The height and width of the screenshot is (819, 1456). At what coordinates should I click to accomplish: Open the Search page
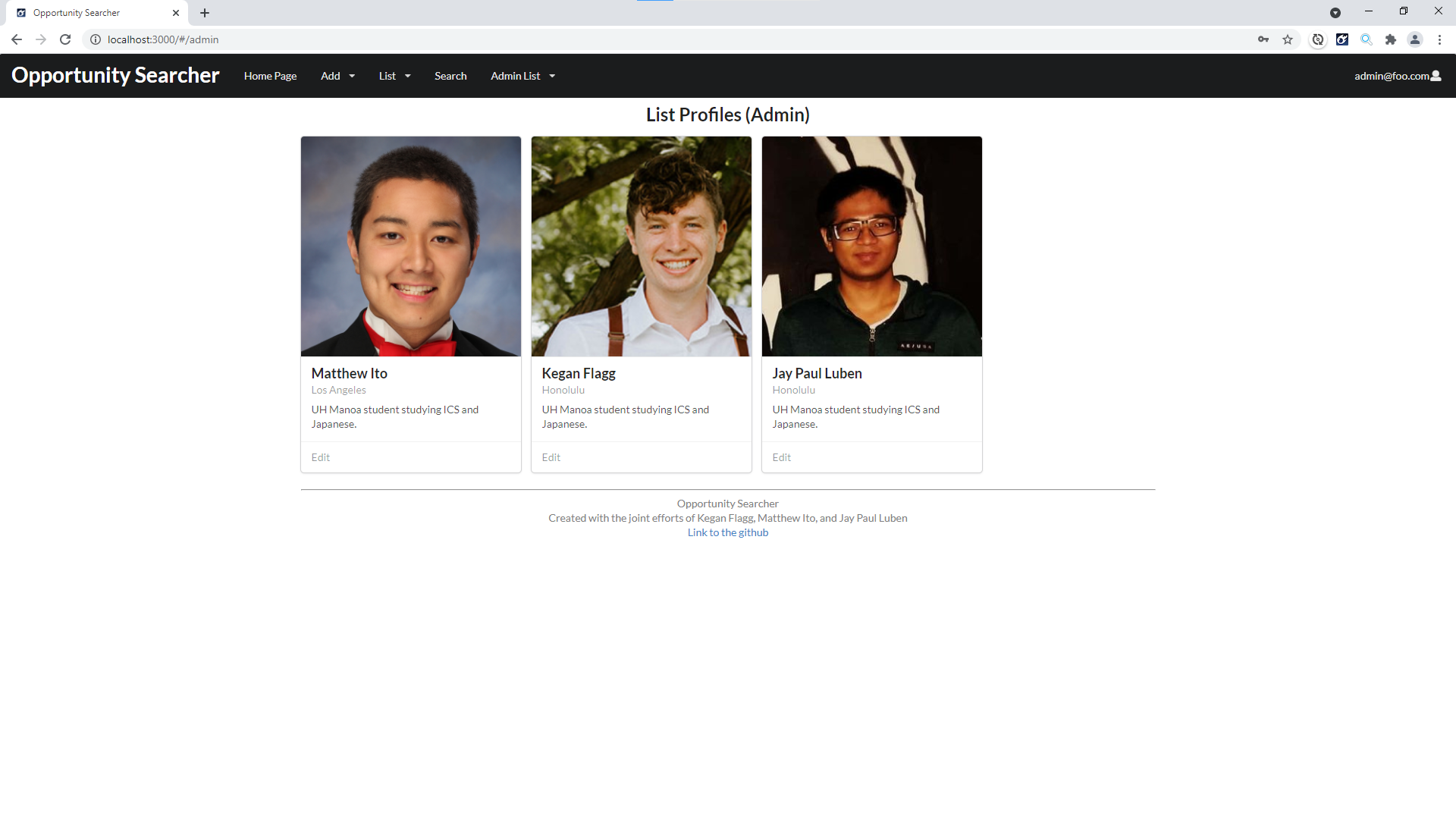(x=450, y=76)
